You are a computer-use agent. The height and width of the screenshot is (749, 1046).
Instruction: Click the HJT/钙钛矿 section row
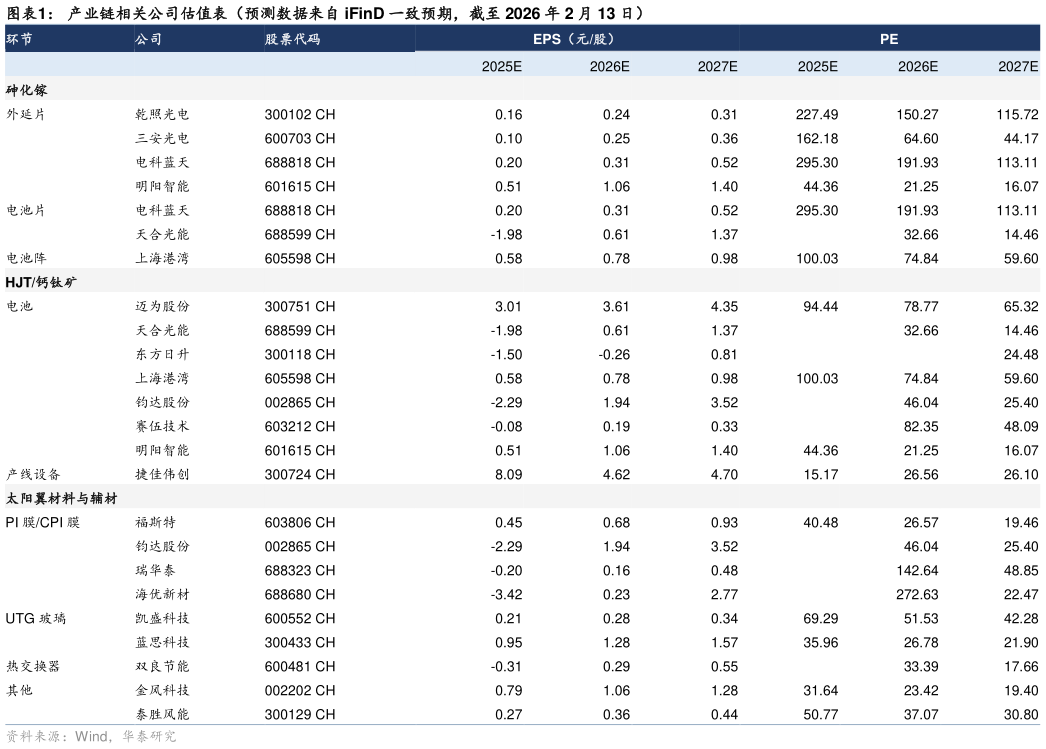[41, 282]
